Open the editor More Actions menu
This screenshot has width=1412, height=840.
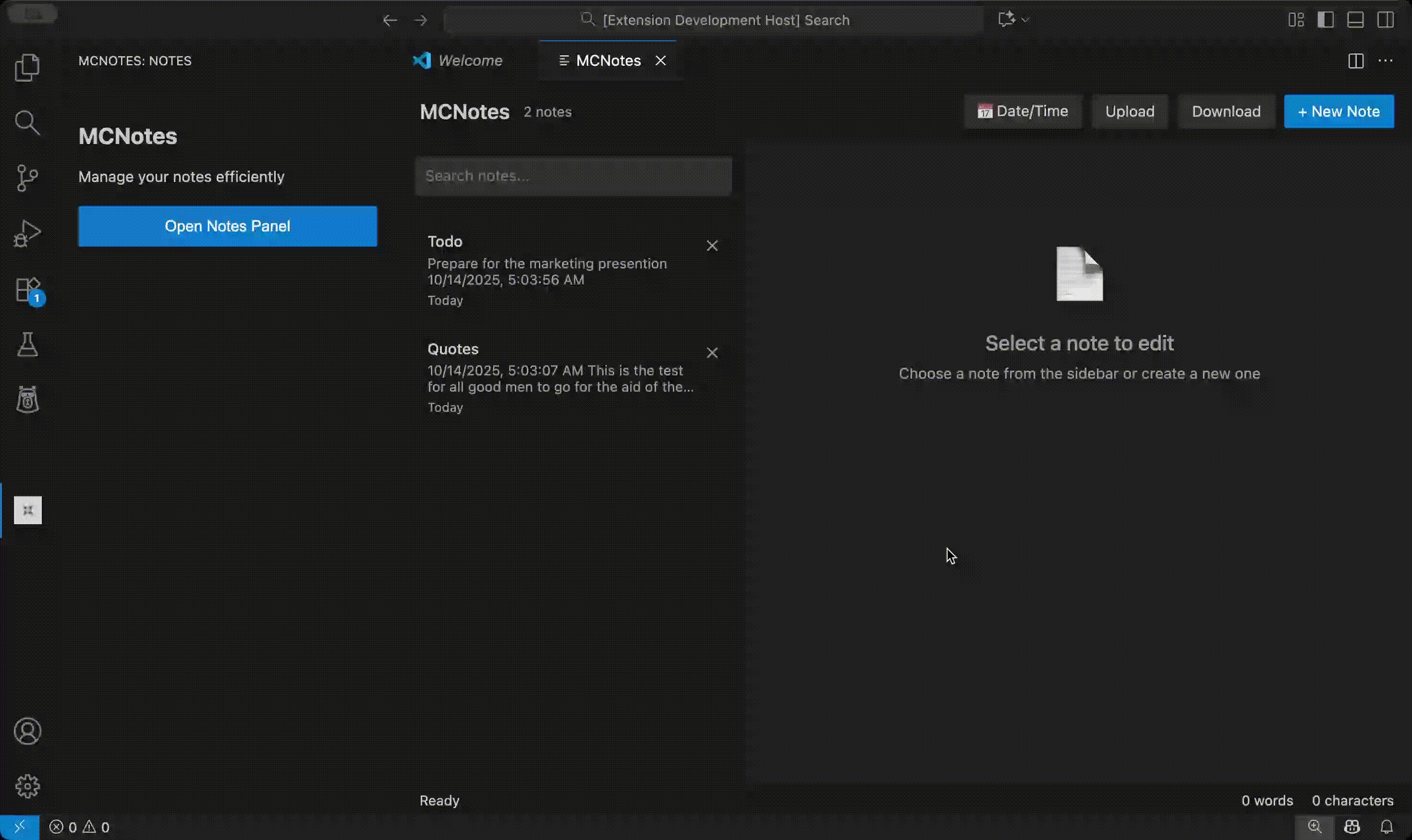[1386, 60]
